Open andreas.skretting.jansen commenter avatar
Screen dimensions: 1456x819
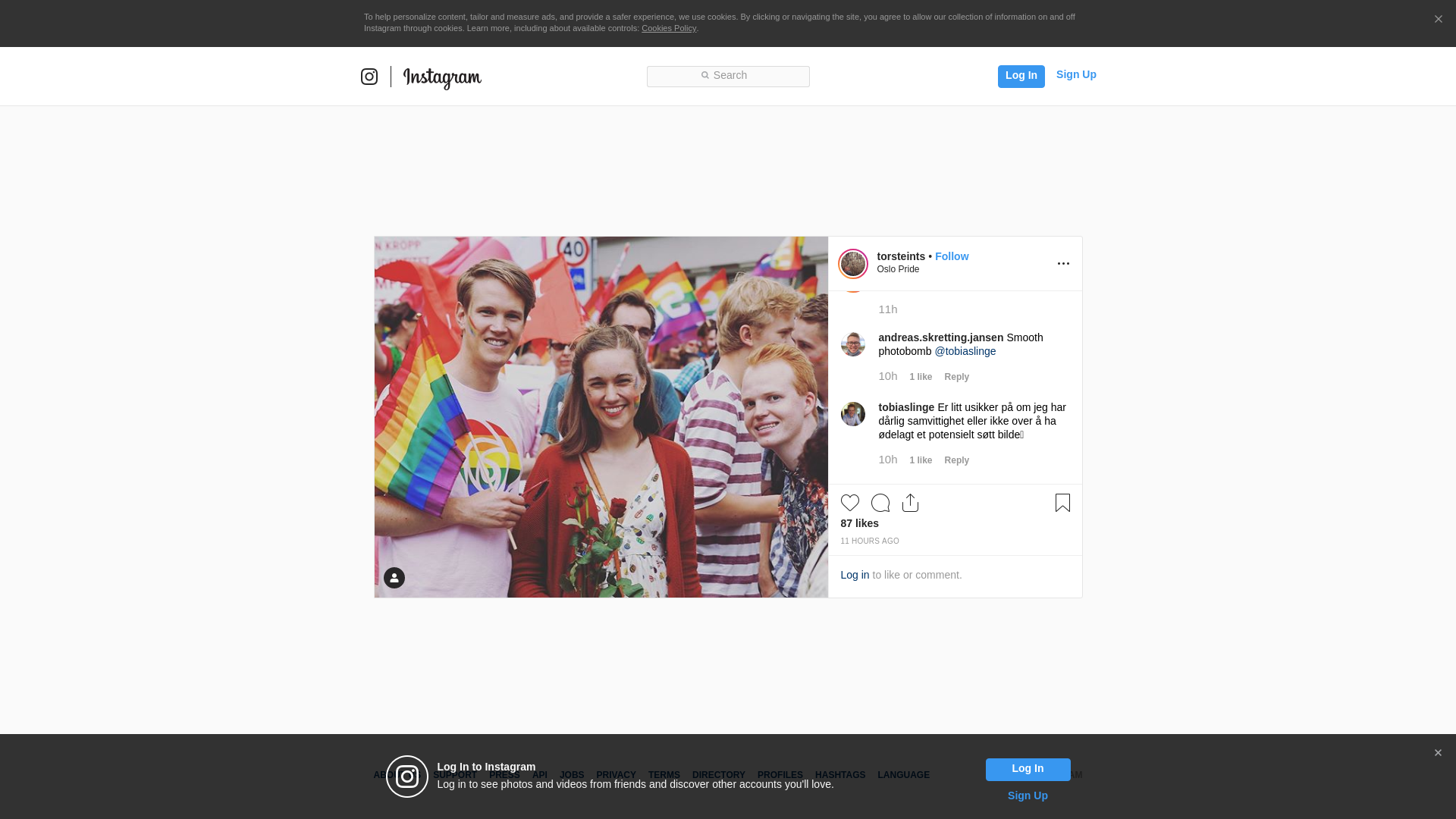853,344
